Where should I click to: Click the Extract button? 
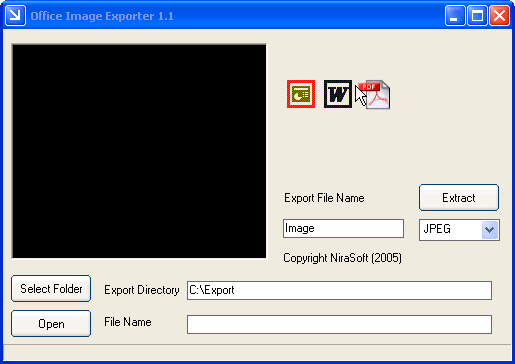[459, 198]
